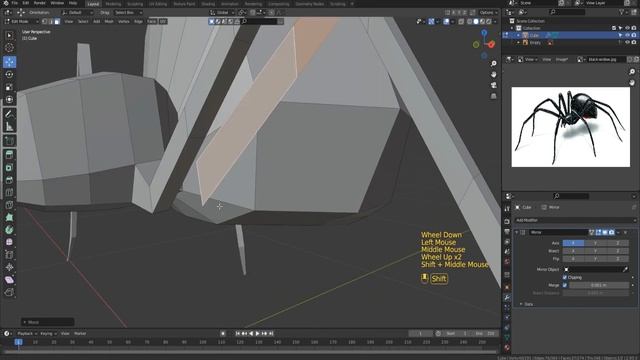Click the red X axis on navigation gizmo
The width and height of the screenshot is (640, 360).
click(491, 44)
